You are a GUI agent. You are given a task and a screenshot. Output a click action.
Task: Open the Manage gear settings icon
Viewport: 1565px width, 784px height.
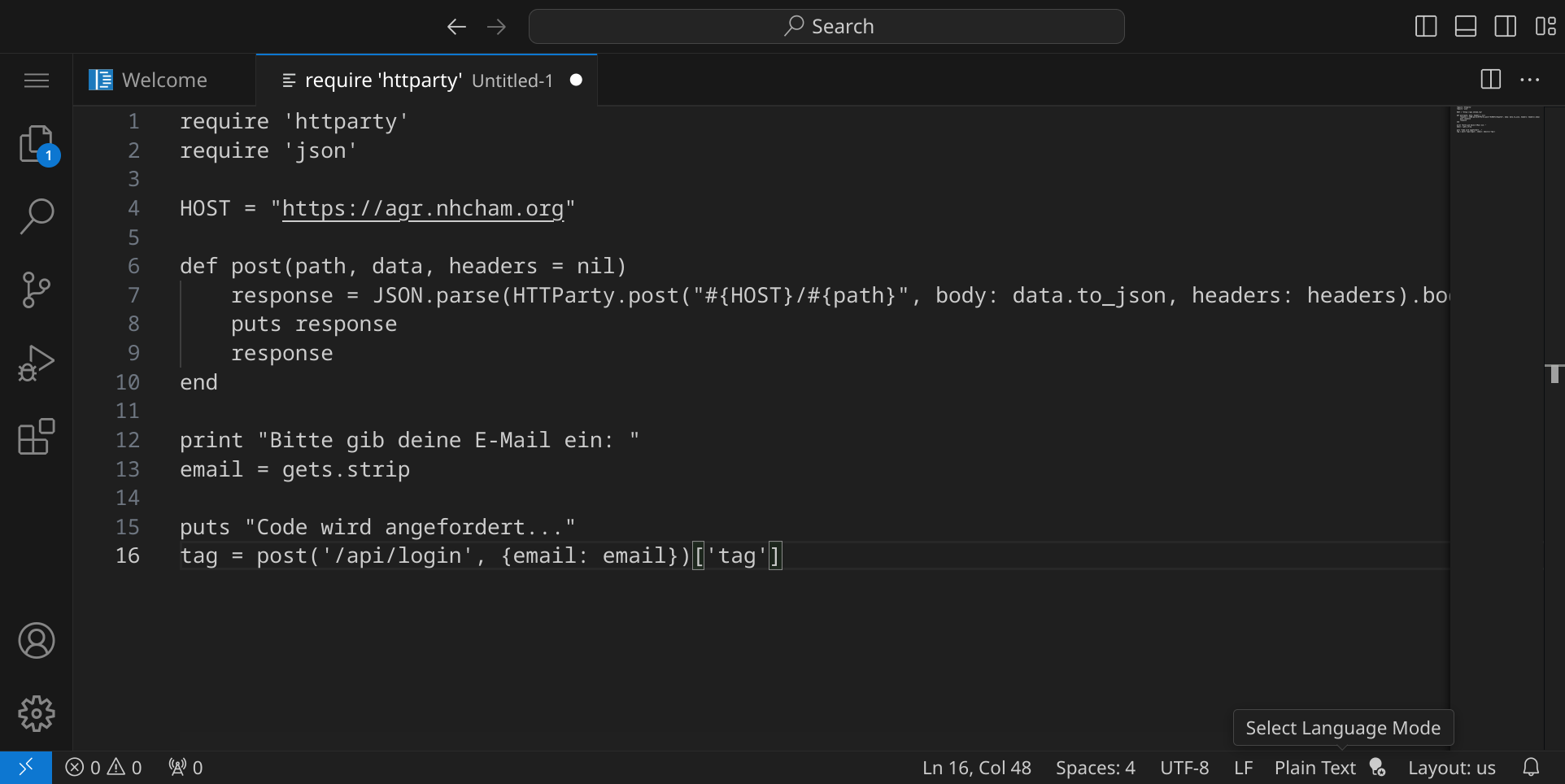37,714
